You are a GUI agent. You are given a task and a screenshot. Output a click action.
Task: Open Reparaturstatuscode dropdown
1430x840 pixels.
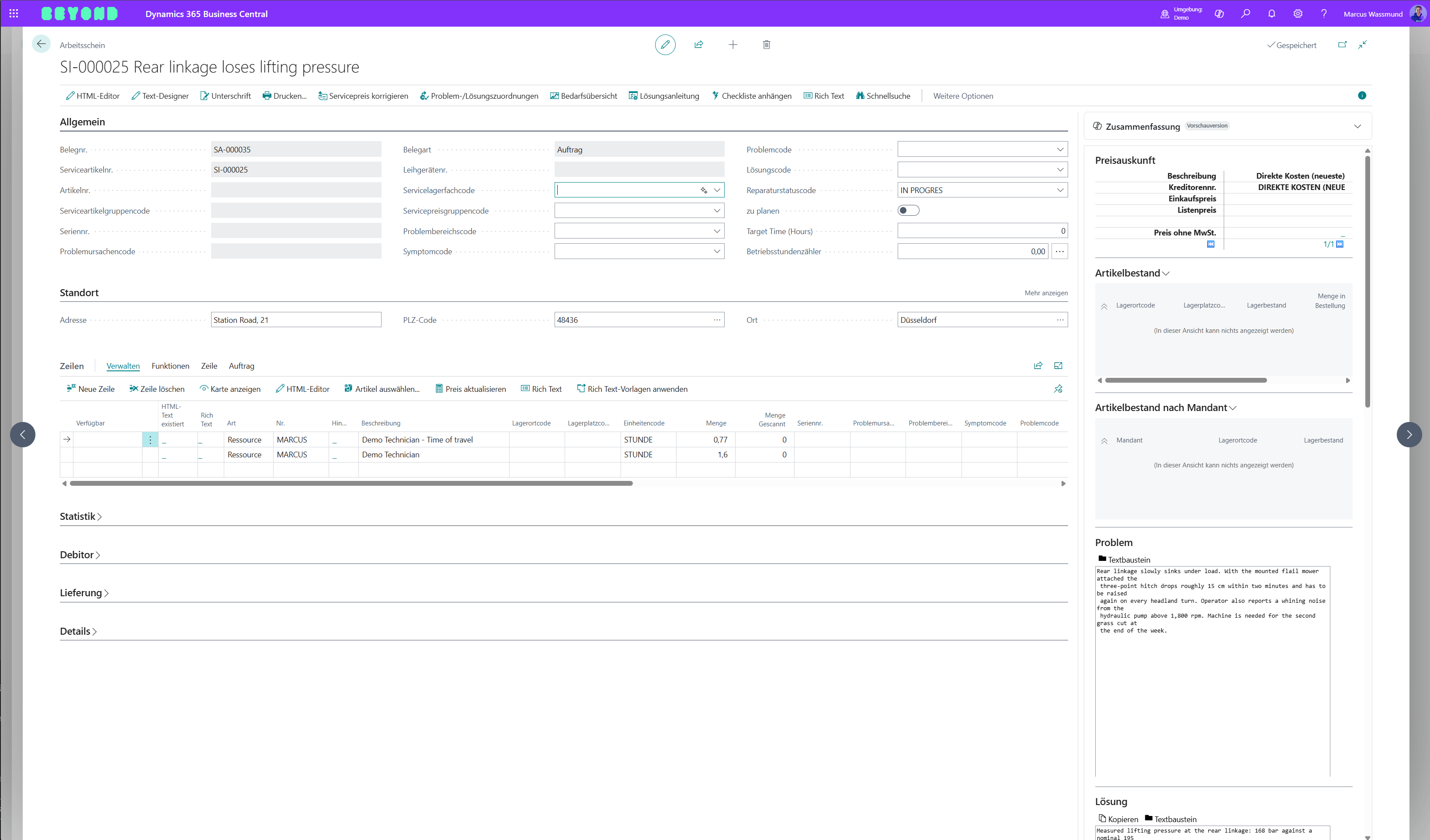[1059, 190]
